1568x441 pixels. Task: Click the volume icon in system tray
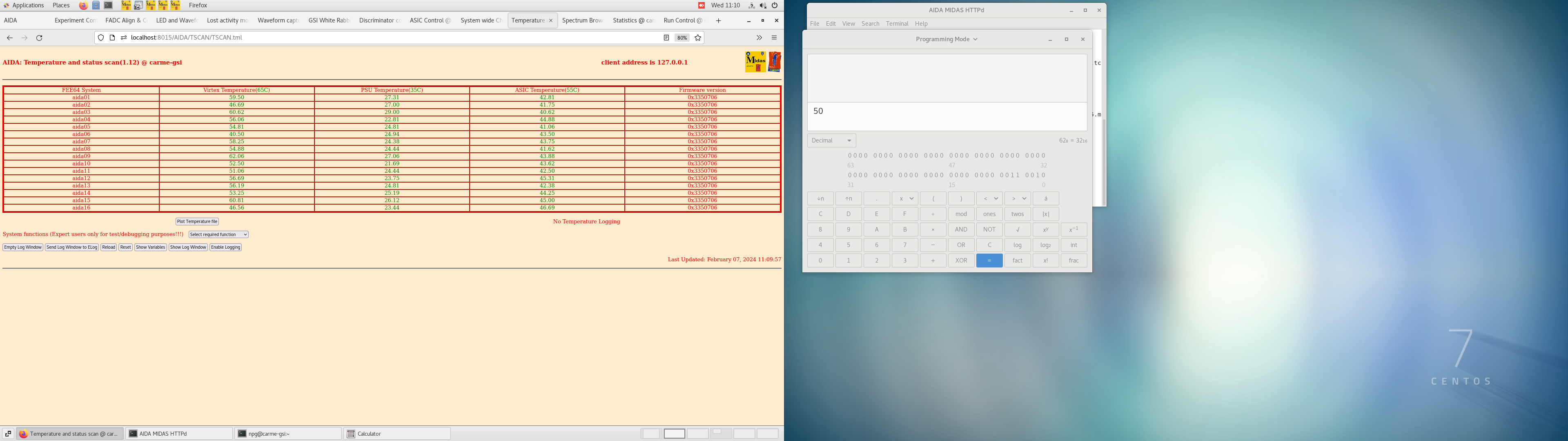click(x=763, y=5)
